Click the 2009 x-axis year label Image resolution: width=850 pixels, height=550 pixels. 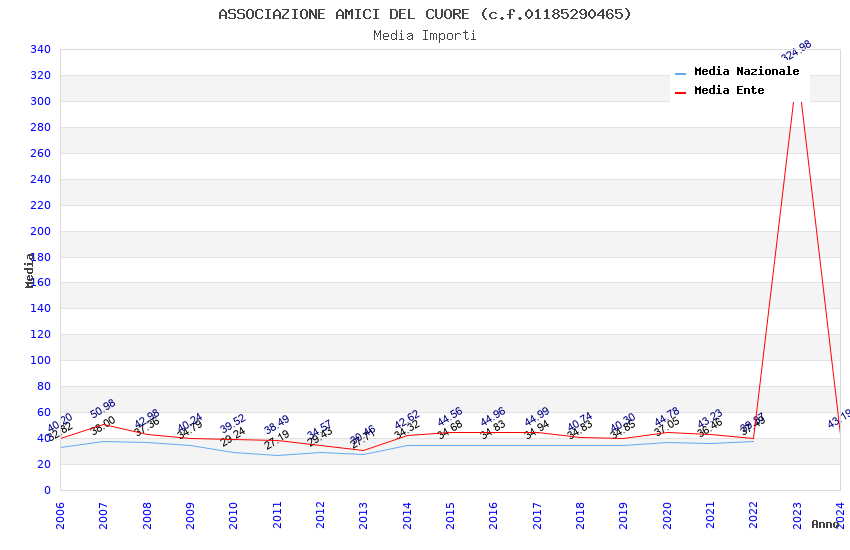[x=190, y=515]
